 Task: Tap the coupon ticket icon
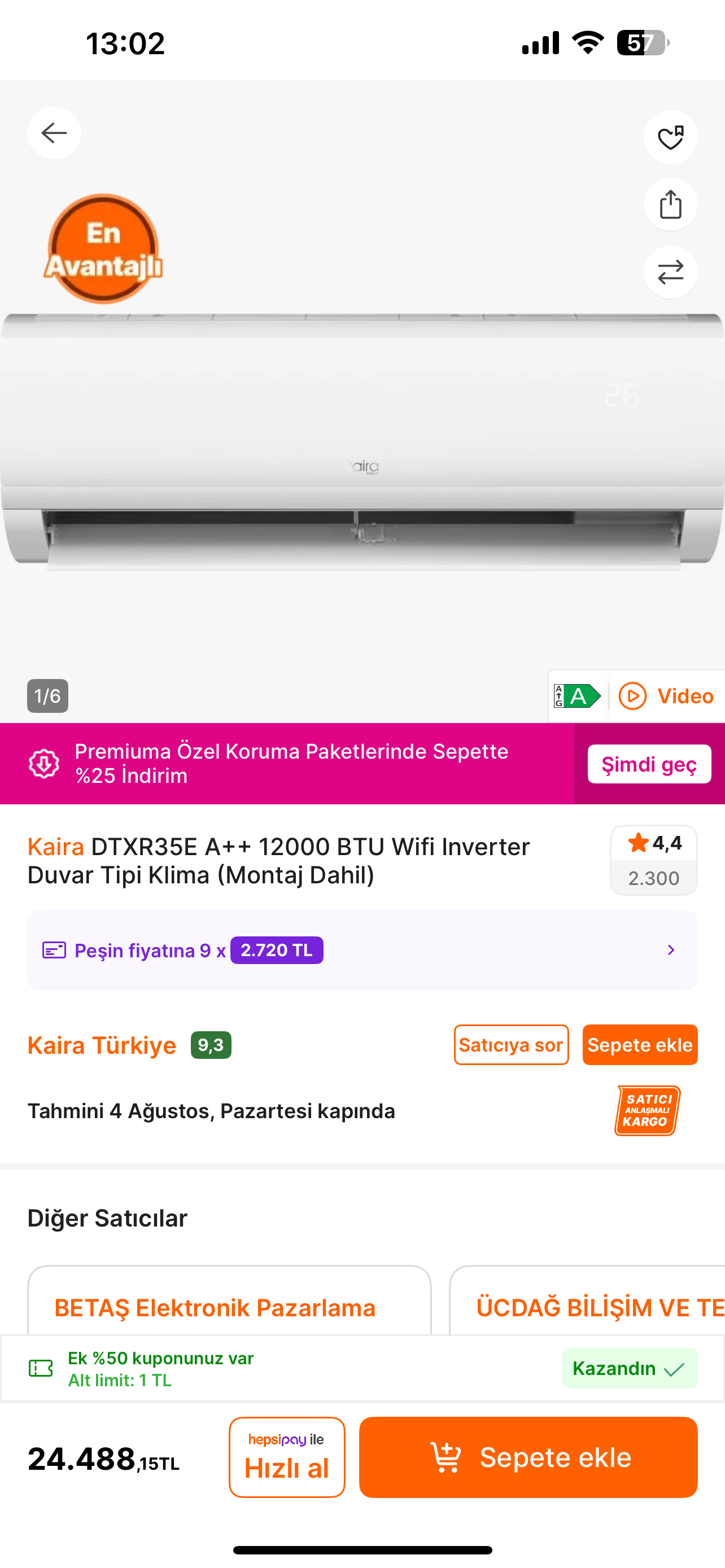click(41, 1368)
